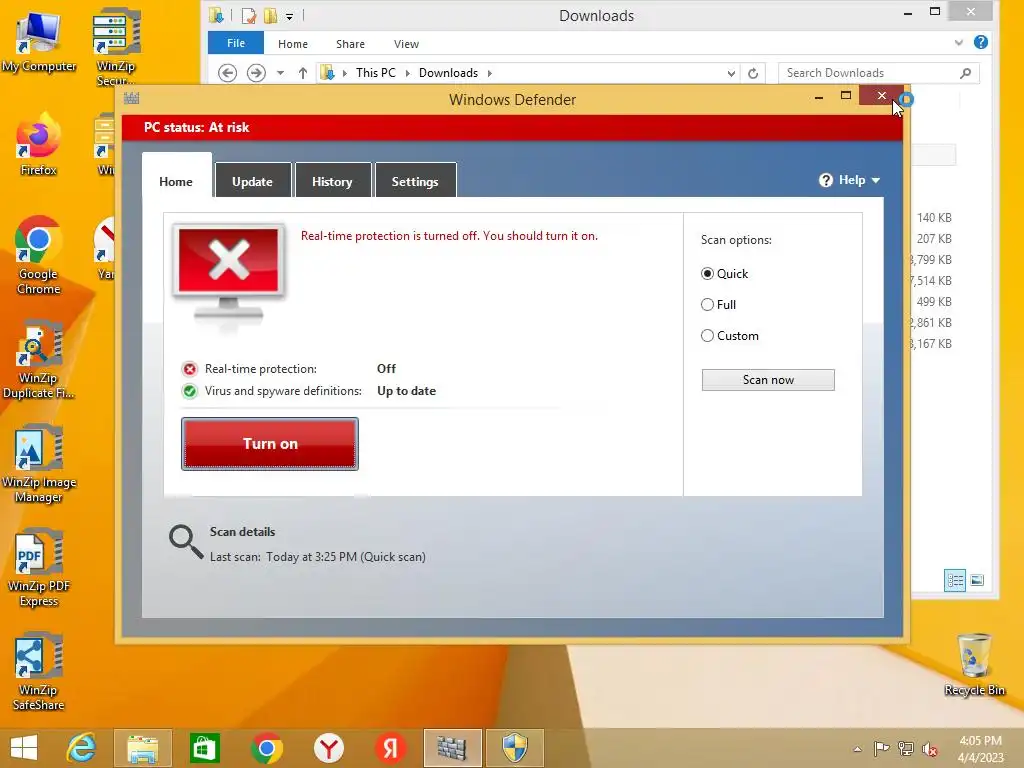This screenshot has width=1024, height=768.
Task: Open red Yandex icon on taskbar
Action: pos(391,748)
